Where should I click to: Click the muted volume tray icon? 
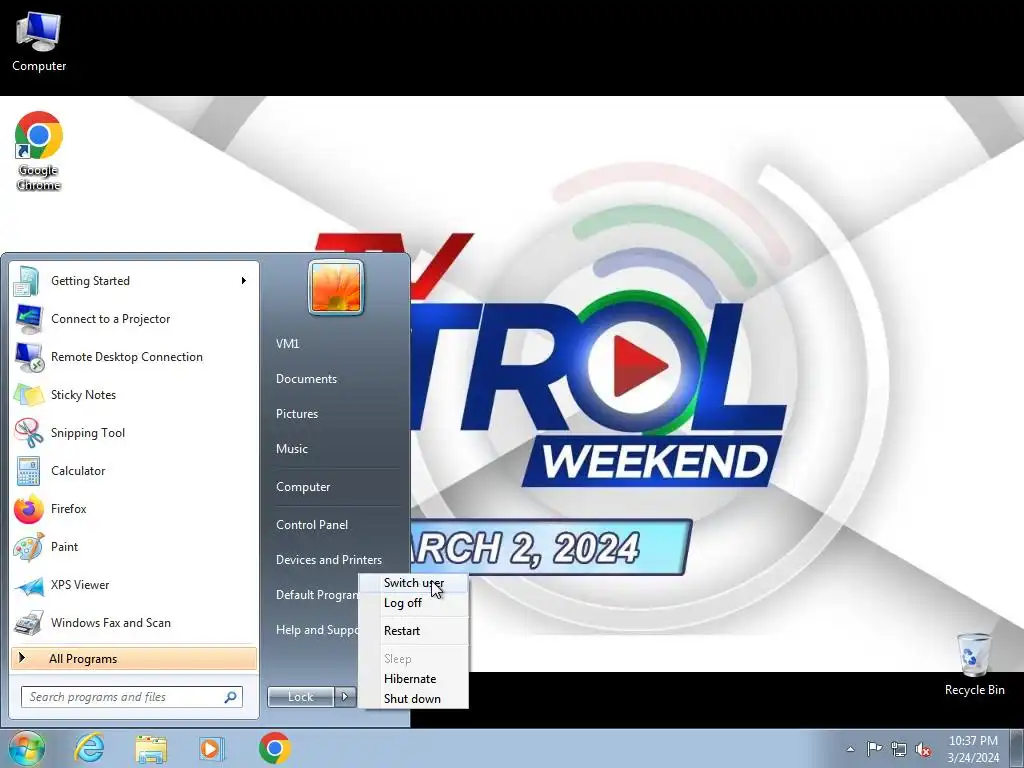923,749
